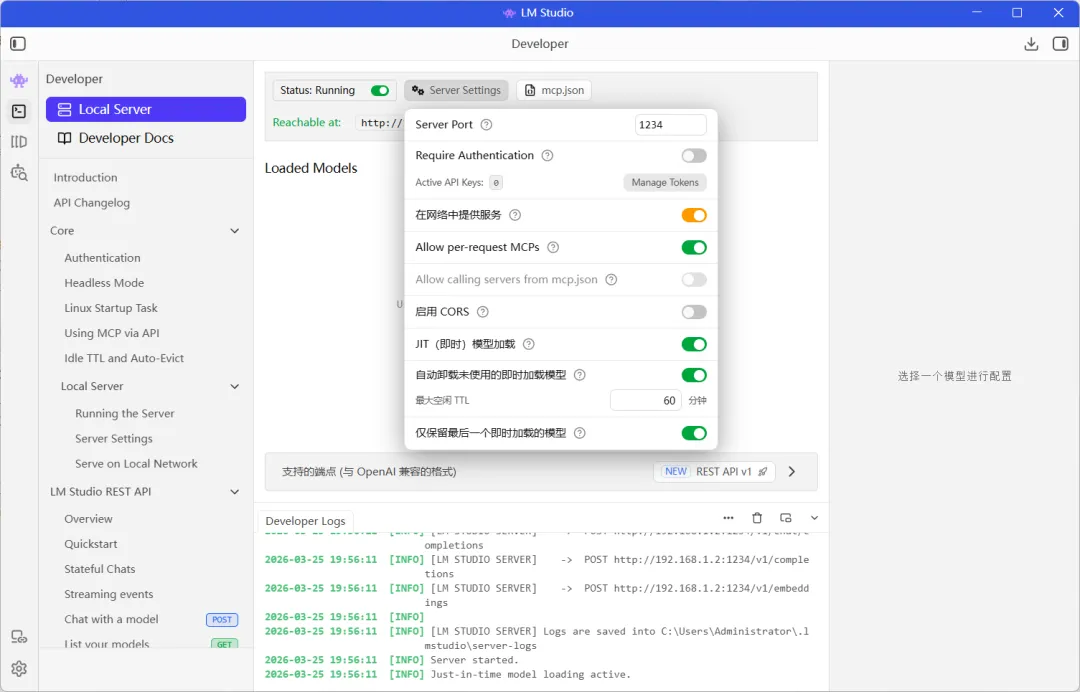
Task: Open the API Changelog docs page
Action: [92, 203]
